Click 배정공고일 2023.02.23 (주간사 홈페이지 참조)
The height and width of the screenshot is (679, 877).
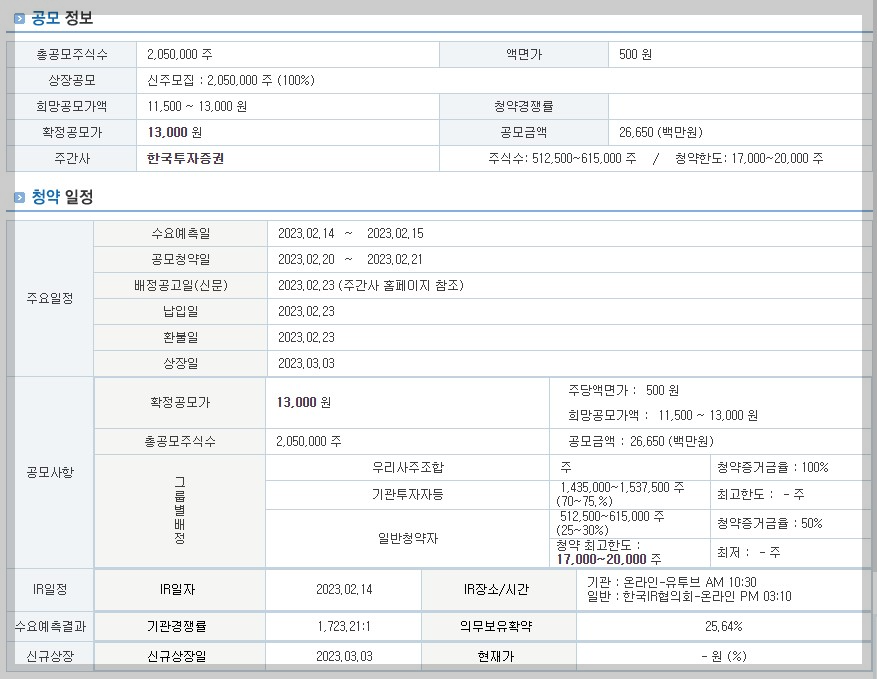coord(371,286)
